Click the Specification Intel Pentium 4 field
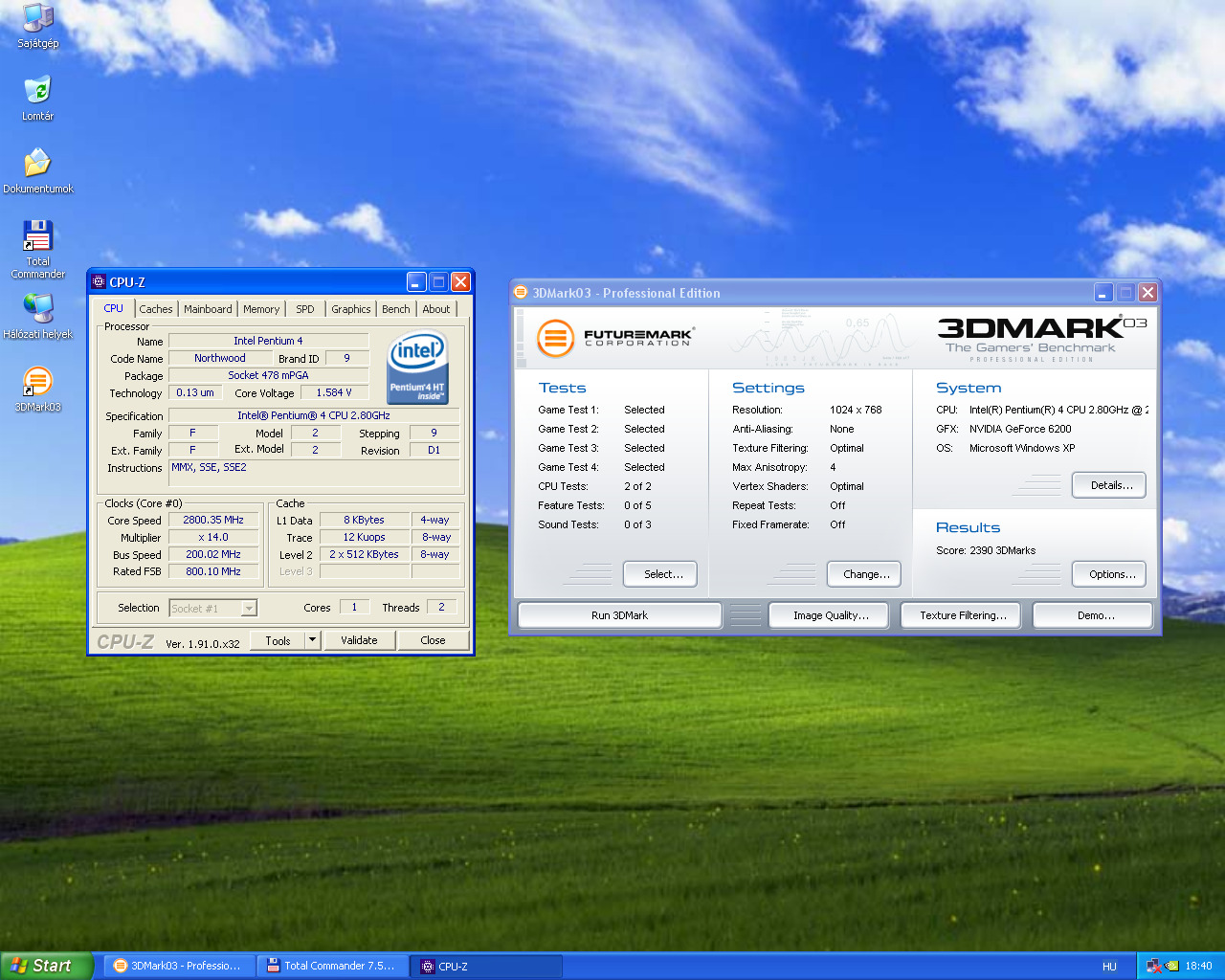Viewport: 1225px width, 980px height. (314, 415)
